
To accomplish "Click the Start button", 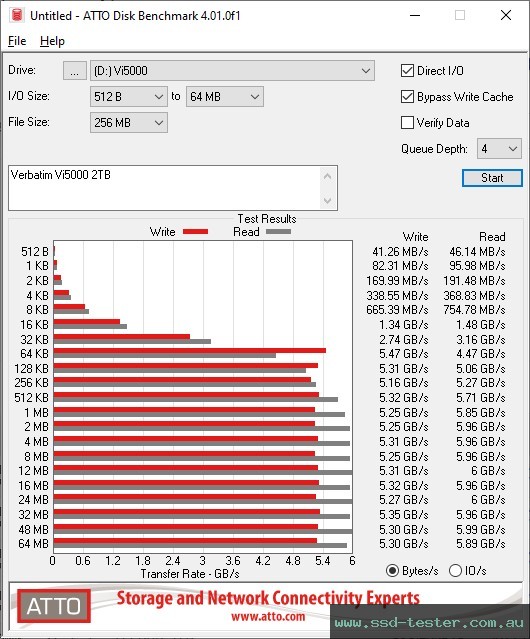I will click(492, 178).
